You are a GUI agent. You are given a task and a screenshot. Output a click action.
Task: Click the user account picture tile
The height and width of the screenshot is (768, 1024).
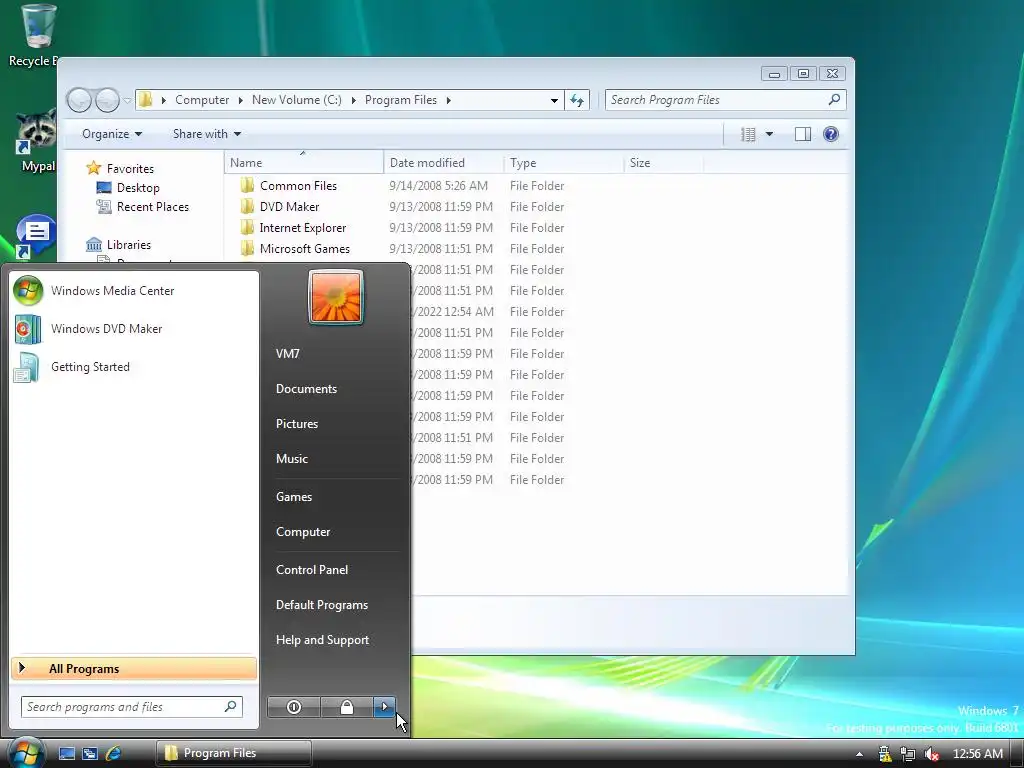(336, 297)
